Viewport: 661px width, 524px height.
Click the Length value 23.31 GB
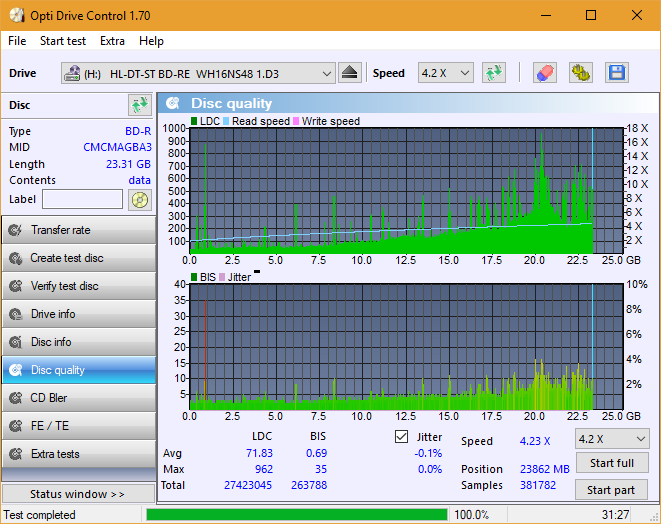point(128,164)
